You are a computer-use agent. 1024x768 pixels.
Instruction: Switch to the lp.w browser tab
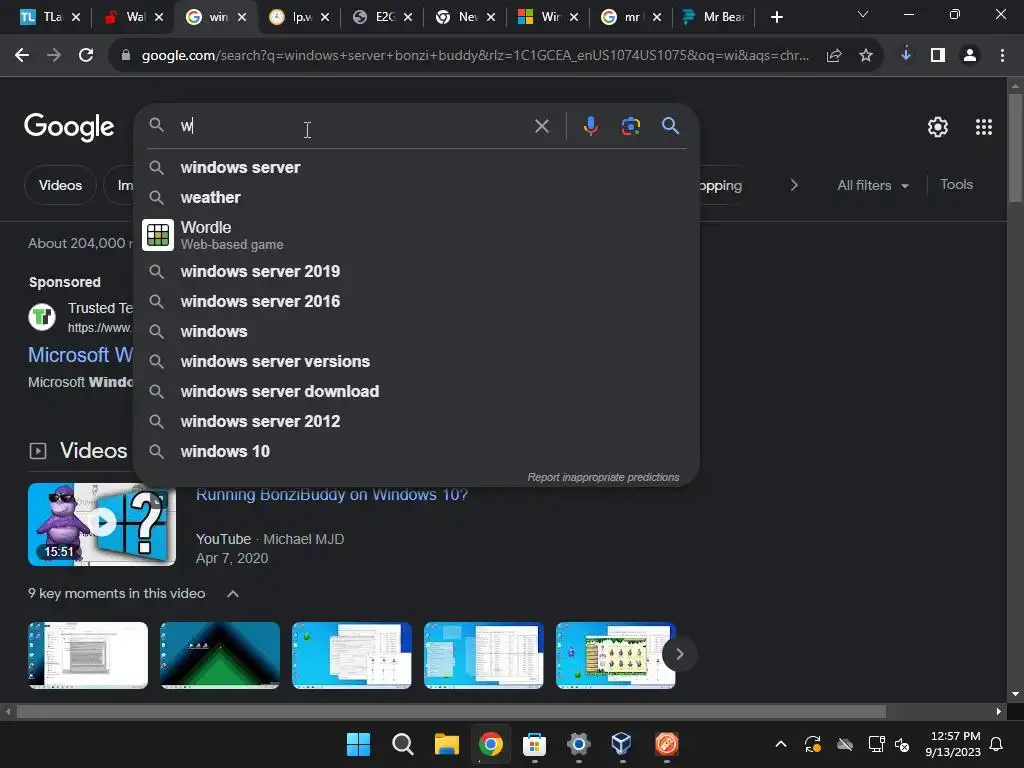coord(299,18)
